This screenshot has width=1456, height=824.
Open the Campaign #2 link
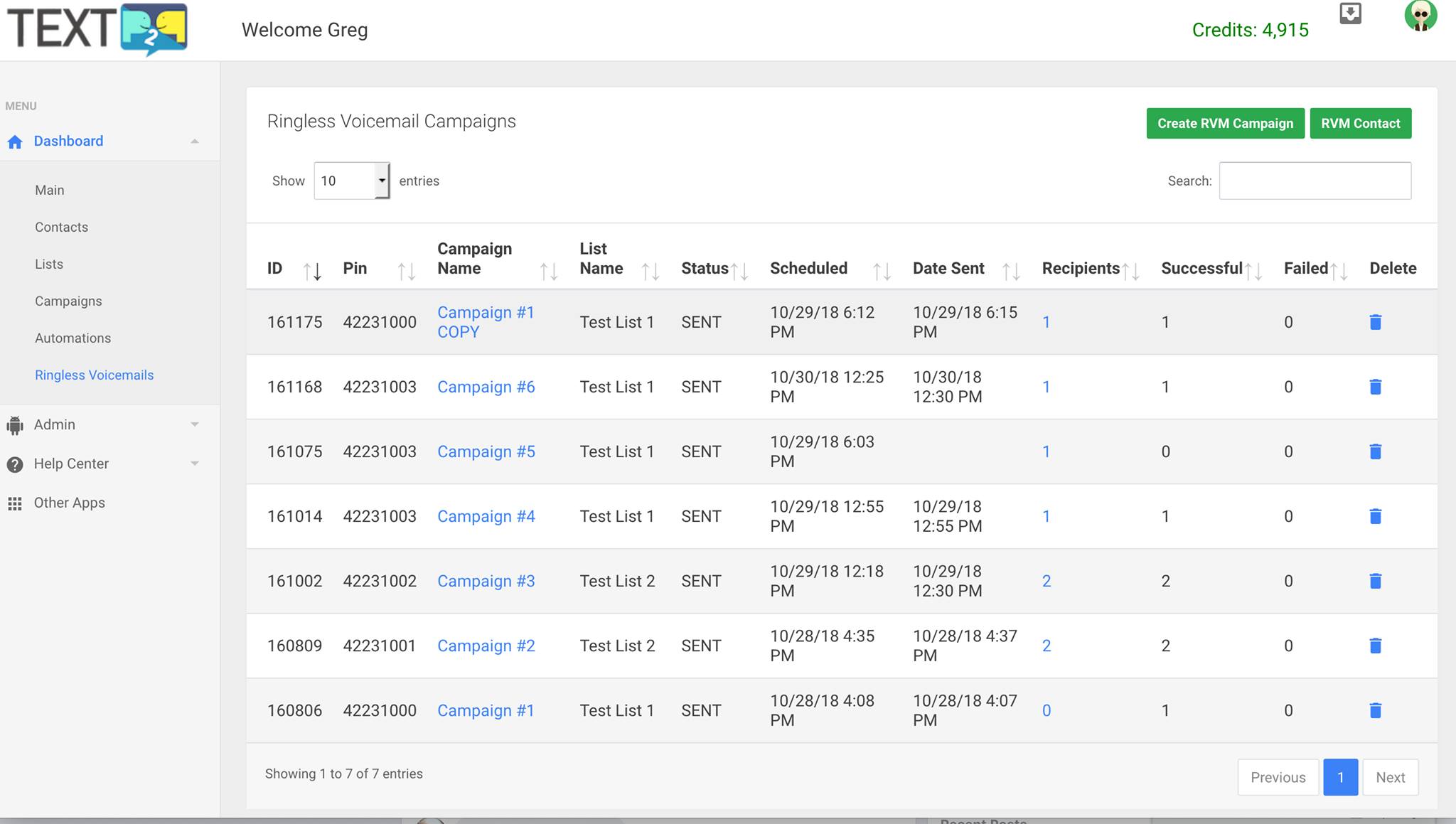(486, 646)
